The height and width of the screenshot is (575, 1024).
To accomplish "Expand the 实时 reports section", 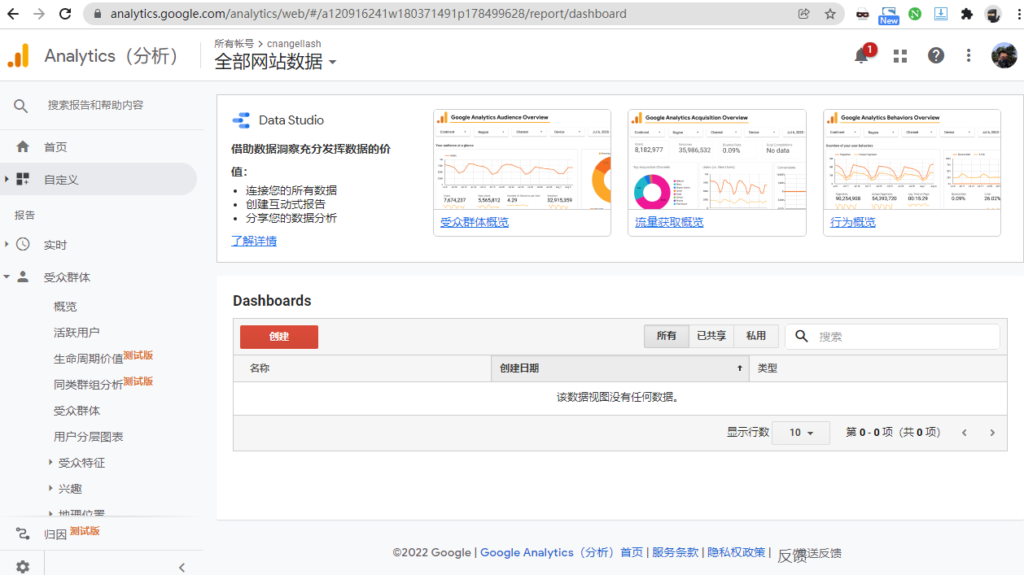I will point(7,244).
